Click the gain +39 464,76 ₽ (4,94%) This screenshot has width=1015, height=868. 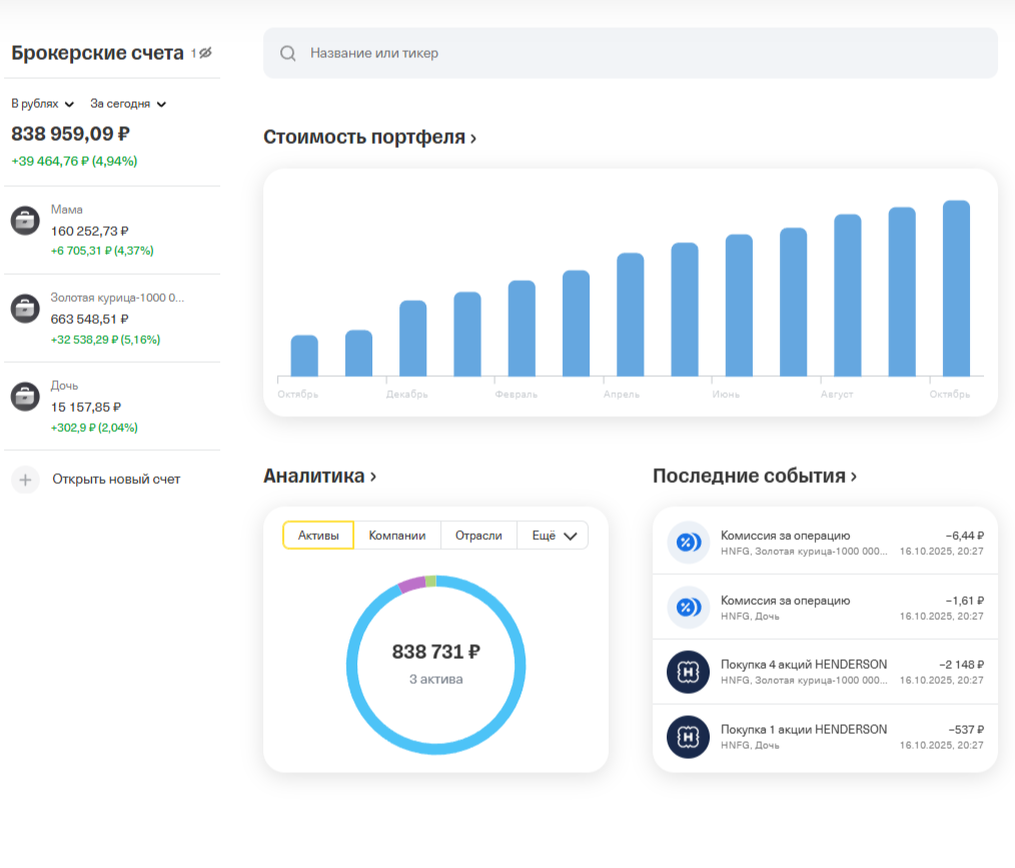click(x=74, y=161)
